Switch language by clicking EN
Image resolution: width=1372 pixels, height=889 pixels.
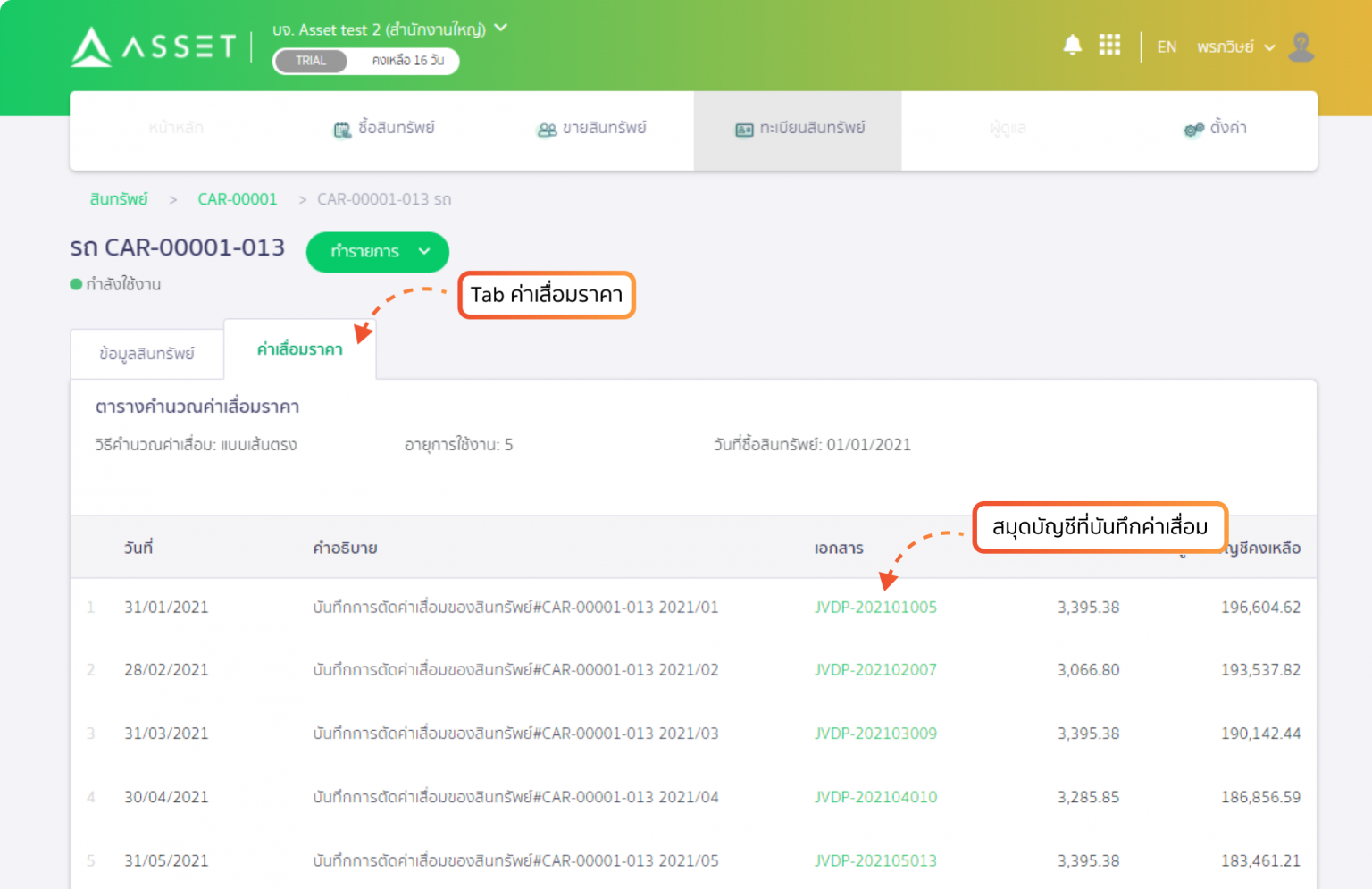(x=1167, y=46)
